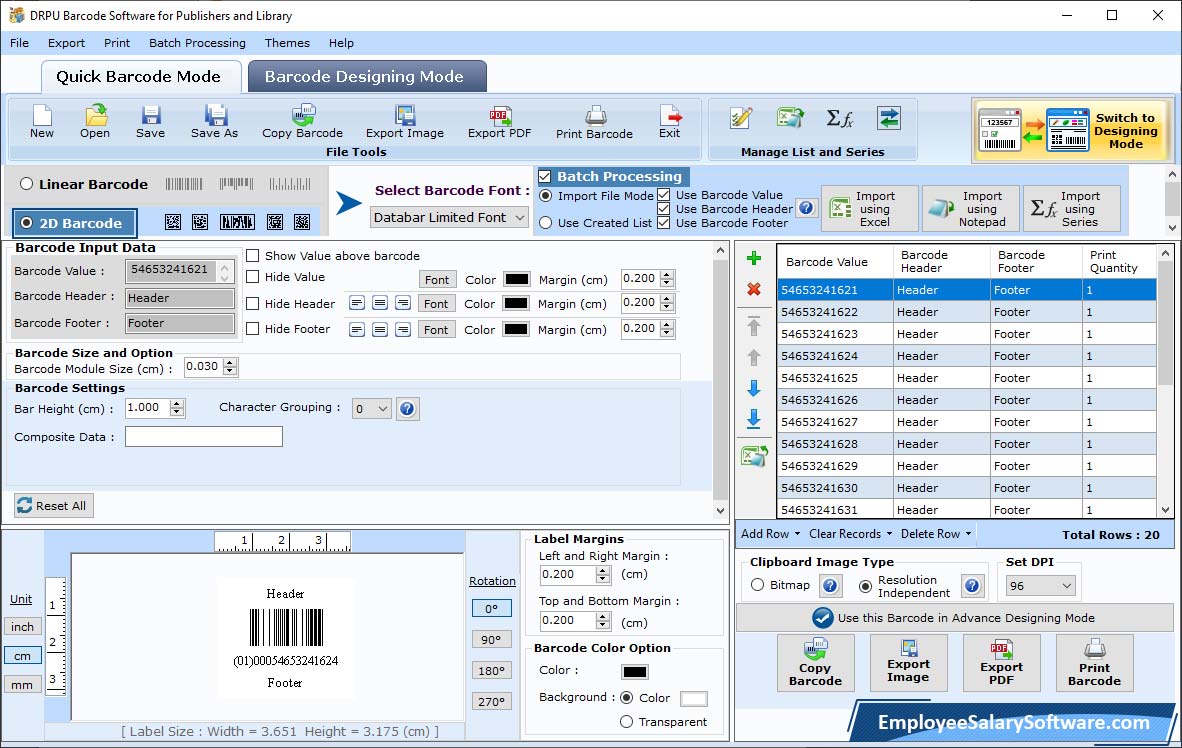Open help icon beside Use Barcode Header
The width and height of the screenshot is (1182, 748).
point(806,207)
